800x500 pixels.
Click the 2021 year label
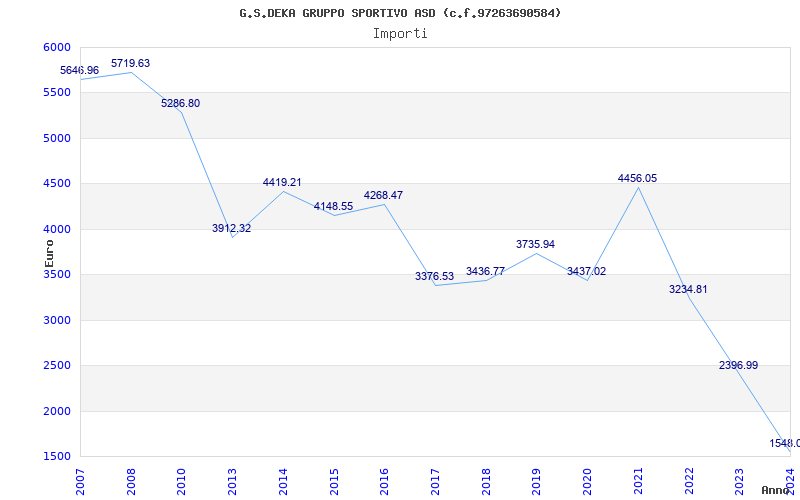pyautogui.click(x=638, y=481)
